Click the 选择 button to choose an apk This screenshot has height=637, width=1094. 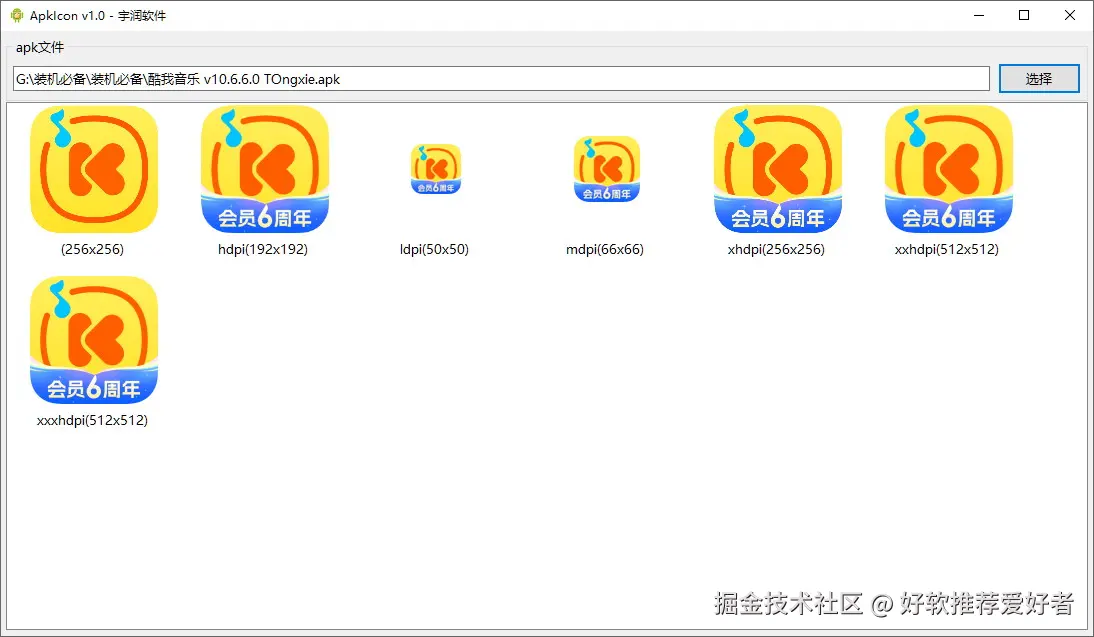click(x=1039, y=79)
